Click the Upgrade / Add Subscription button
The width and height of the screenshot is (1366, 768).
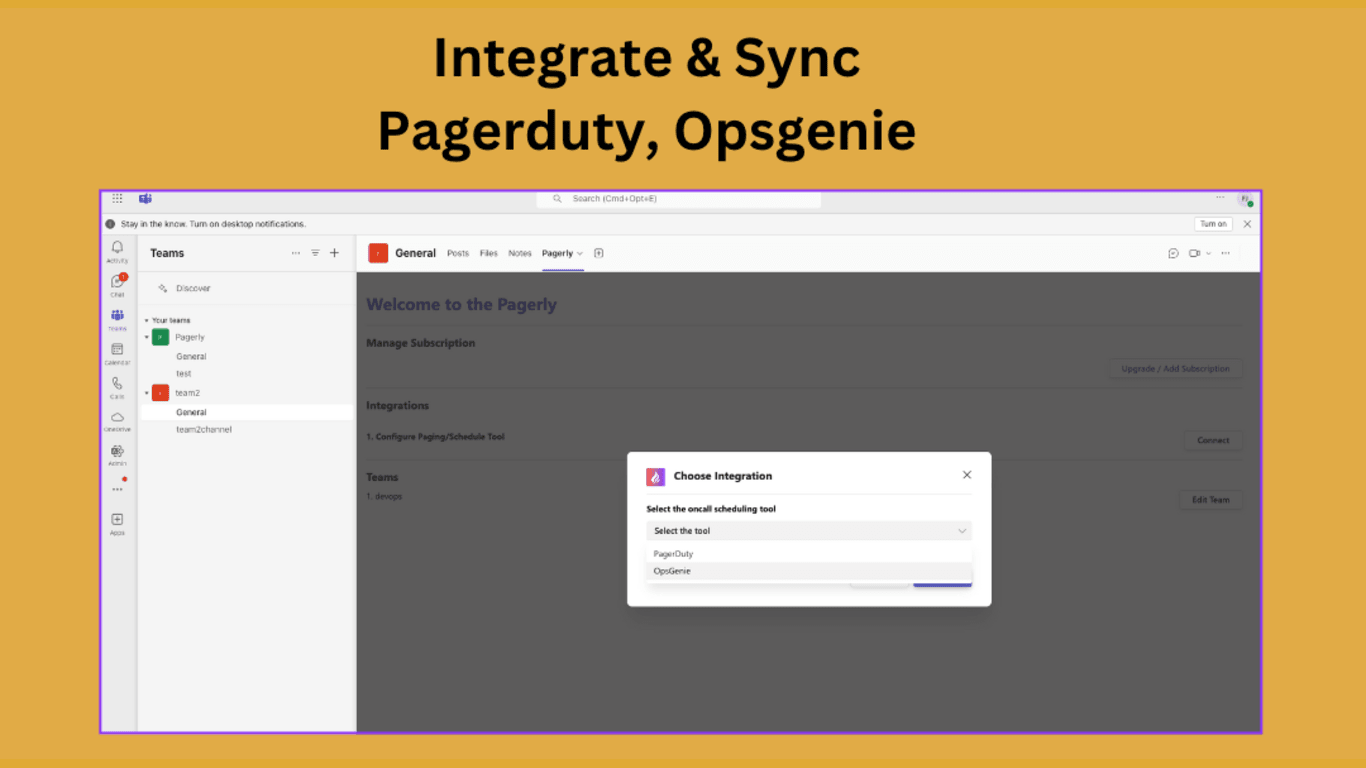[x=1176, y=369]
